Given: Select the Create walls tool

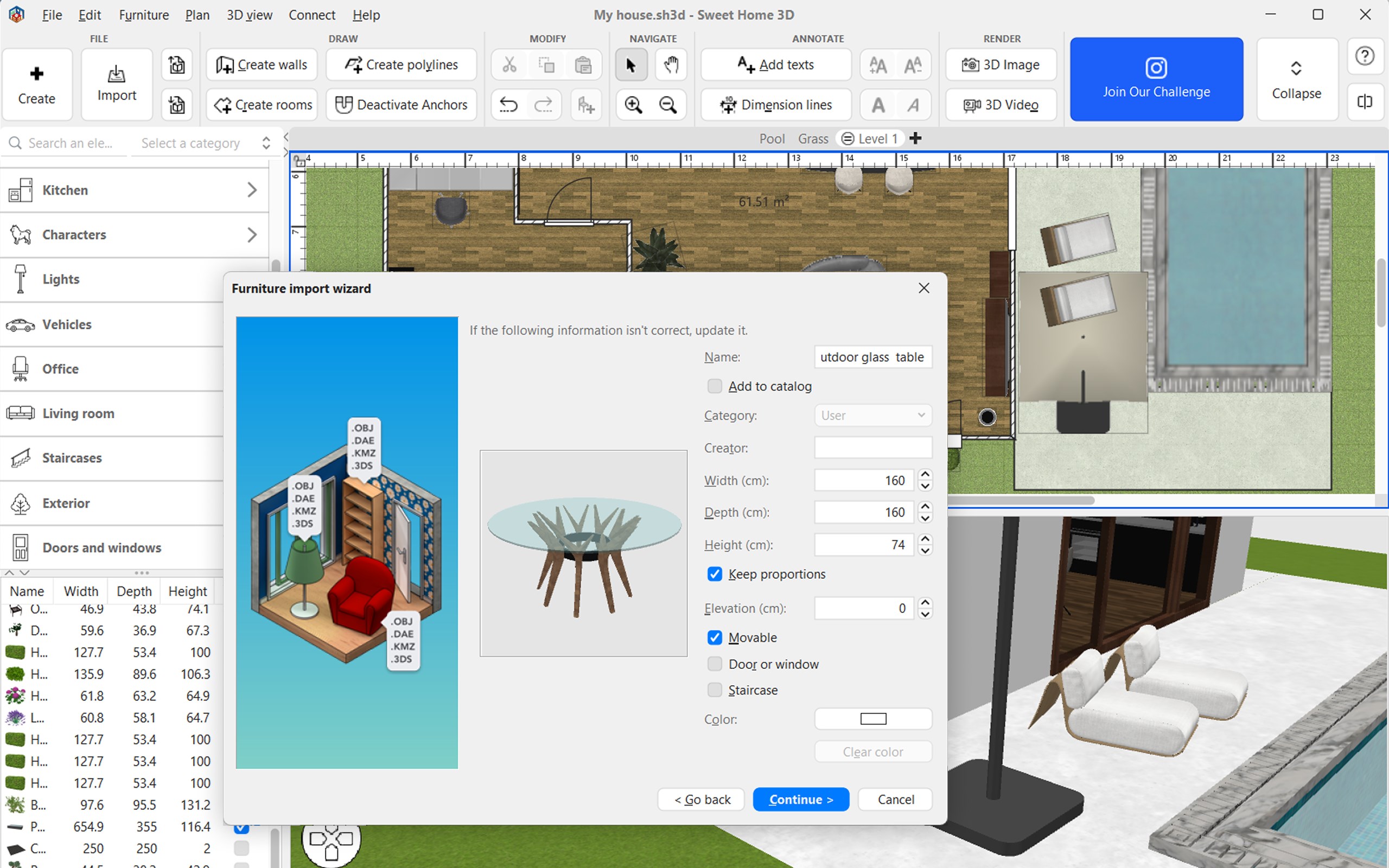Looking at the screenshot, I should click(x=261, y=65).
